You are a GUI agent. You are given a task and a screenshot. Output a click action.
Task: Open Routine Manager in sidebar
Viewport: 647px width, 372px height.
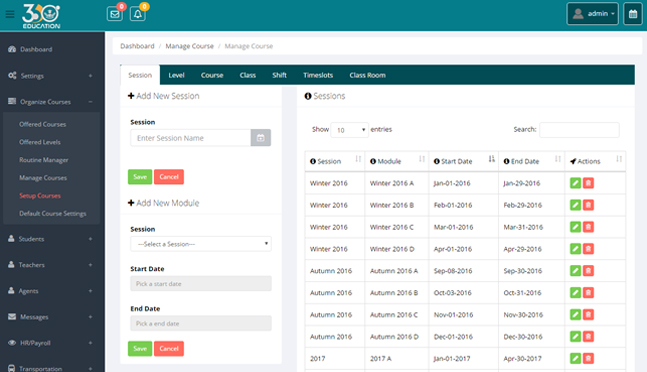(x=44, y=160)
